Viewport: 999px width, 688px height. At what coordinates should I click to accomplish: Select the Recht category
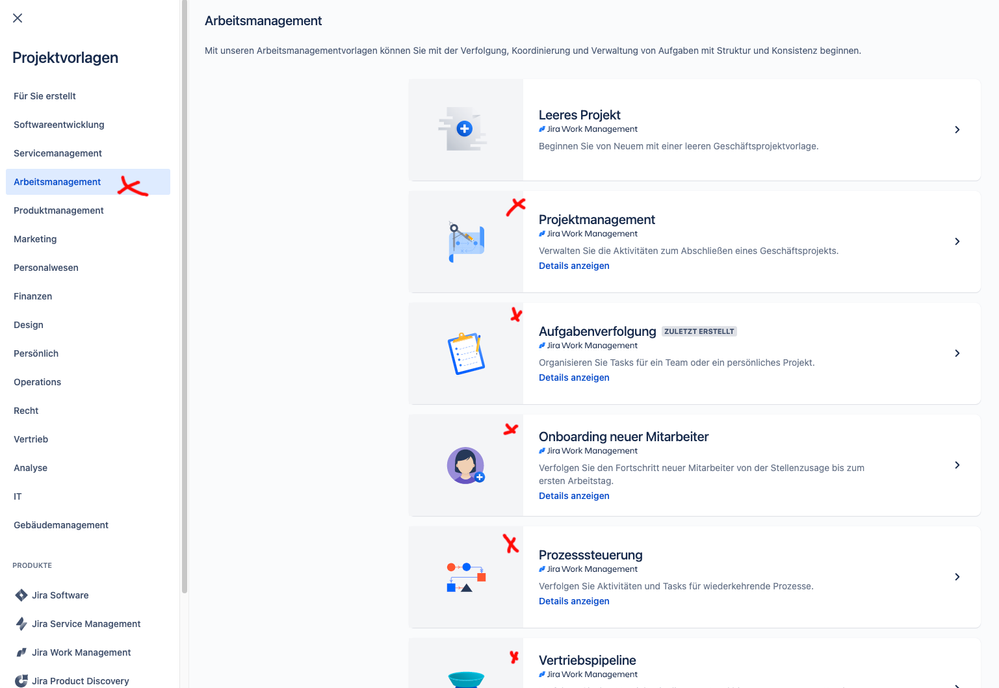tap(88, 411)
